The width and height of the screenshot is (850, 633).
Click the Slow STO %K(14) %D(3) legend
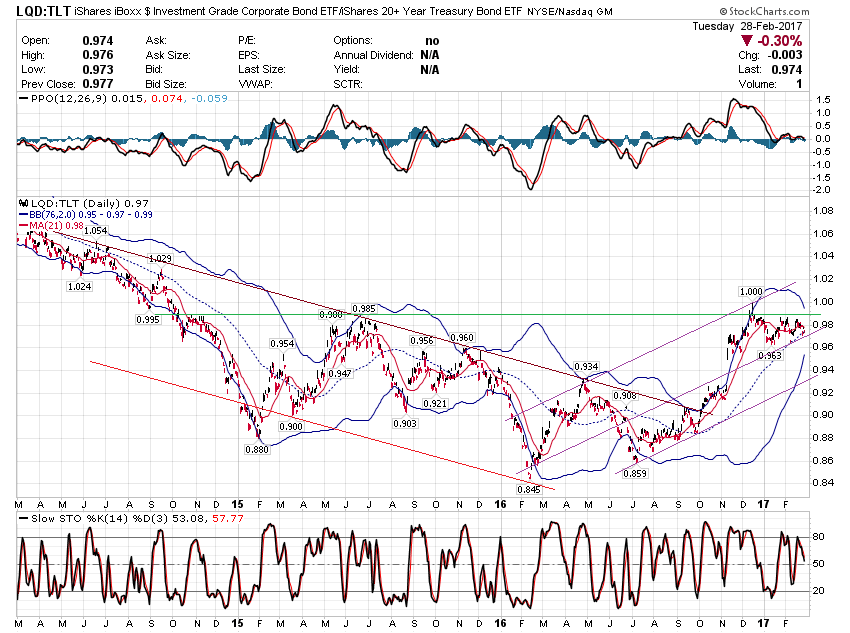[101, 519]
